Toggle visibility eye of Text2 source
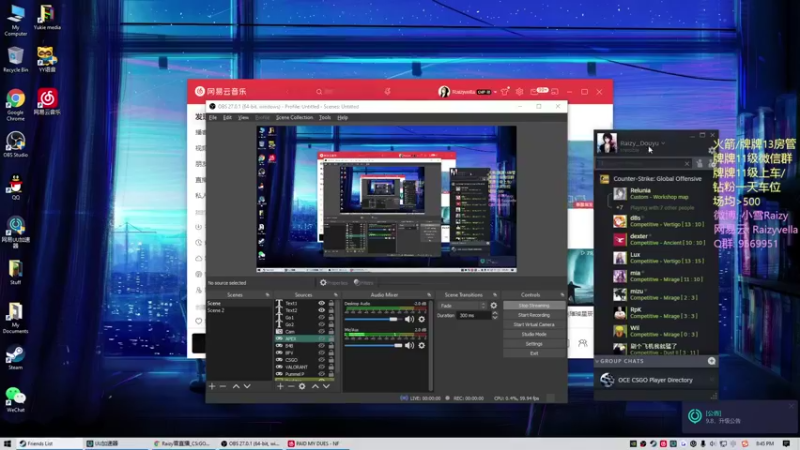The image size is (800, 450). (321, 310)
